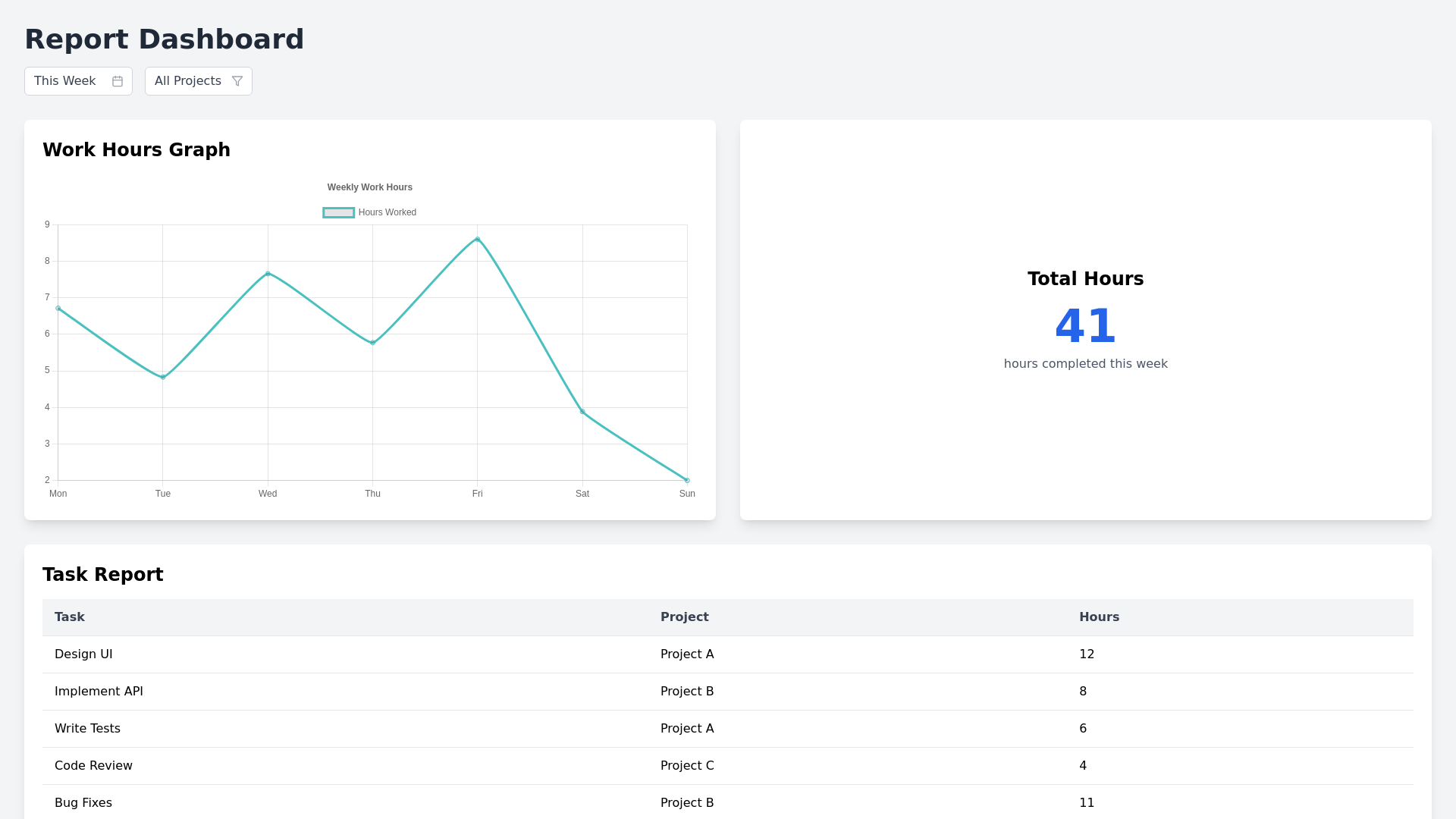1456x819 pixels.
Task: Click the calendar icon beside This Week
Action: coord(118,81)
